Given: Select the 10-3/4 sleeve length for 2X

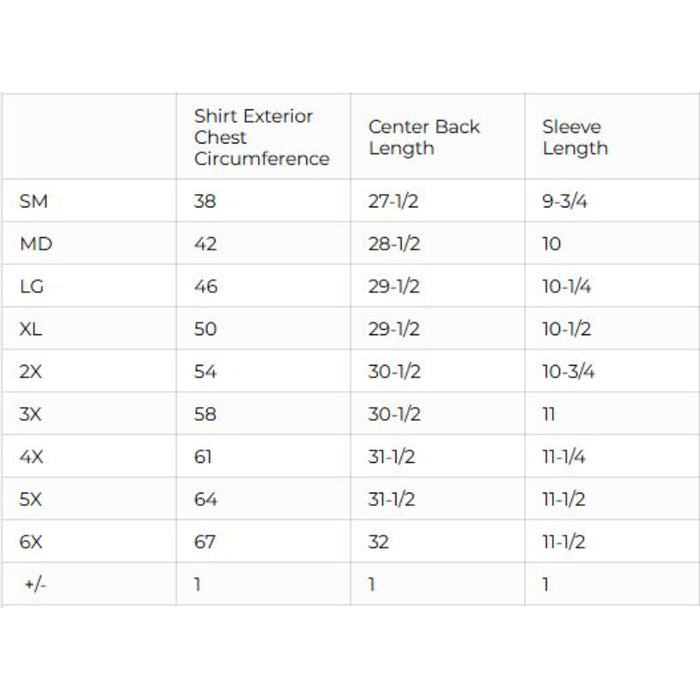Looking at the screenshot, I should tap(569, 372).
